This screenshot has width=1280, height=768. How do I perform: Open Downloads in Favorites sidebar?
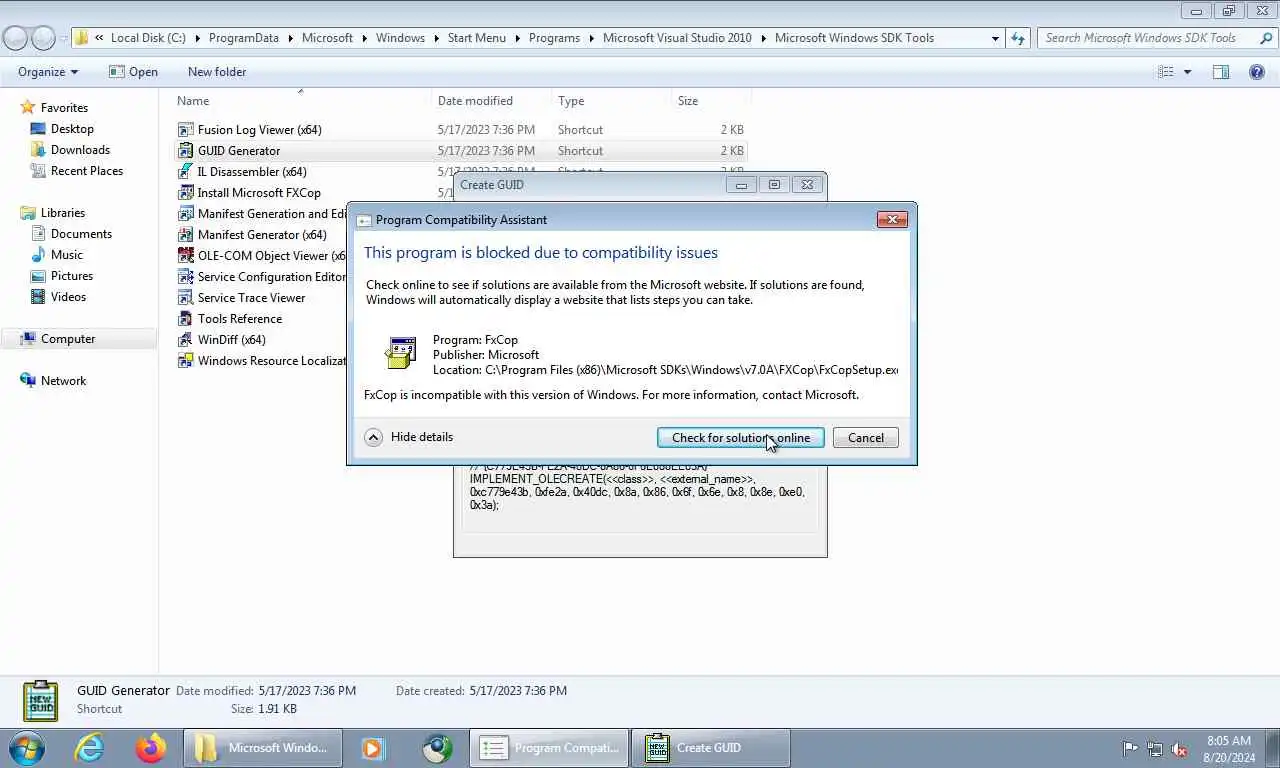tap(80, 150)
